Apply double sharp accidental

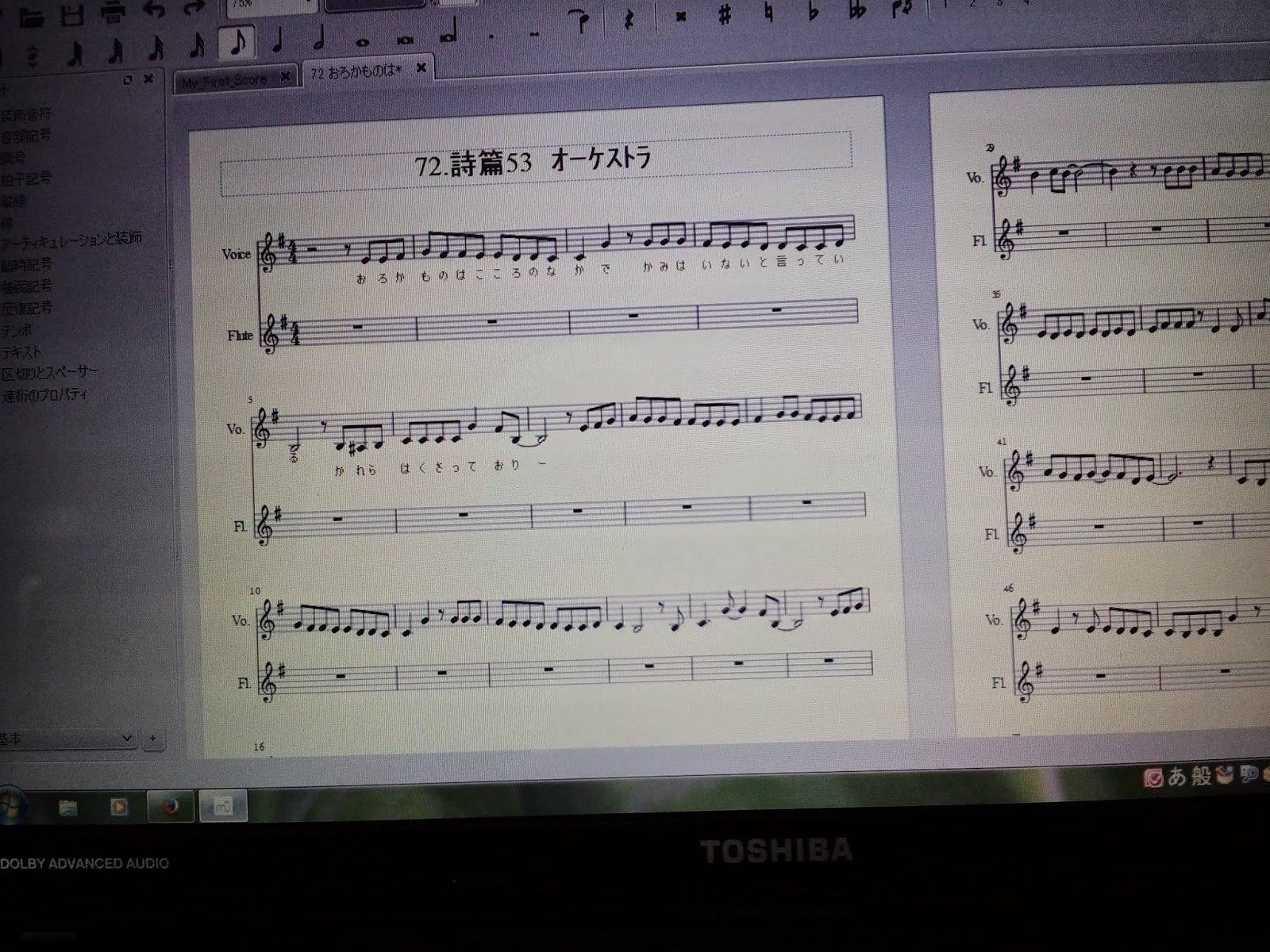coord(680,17)
